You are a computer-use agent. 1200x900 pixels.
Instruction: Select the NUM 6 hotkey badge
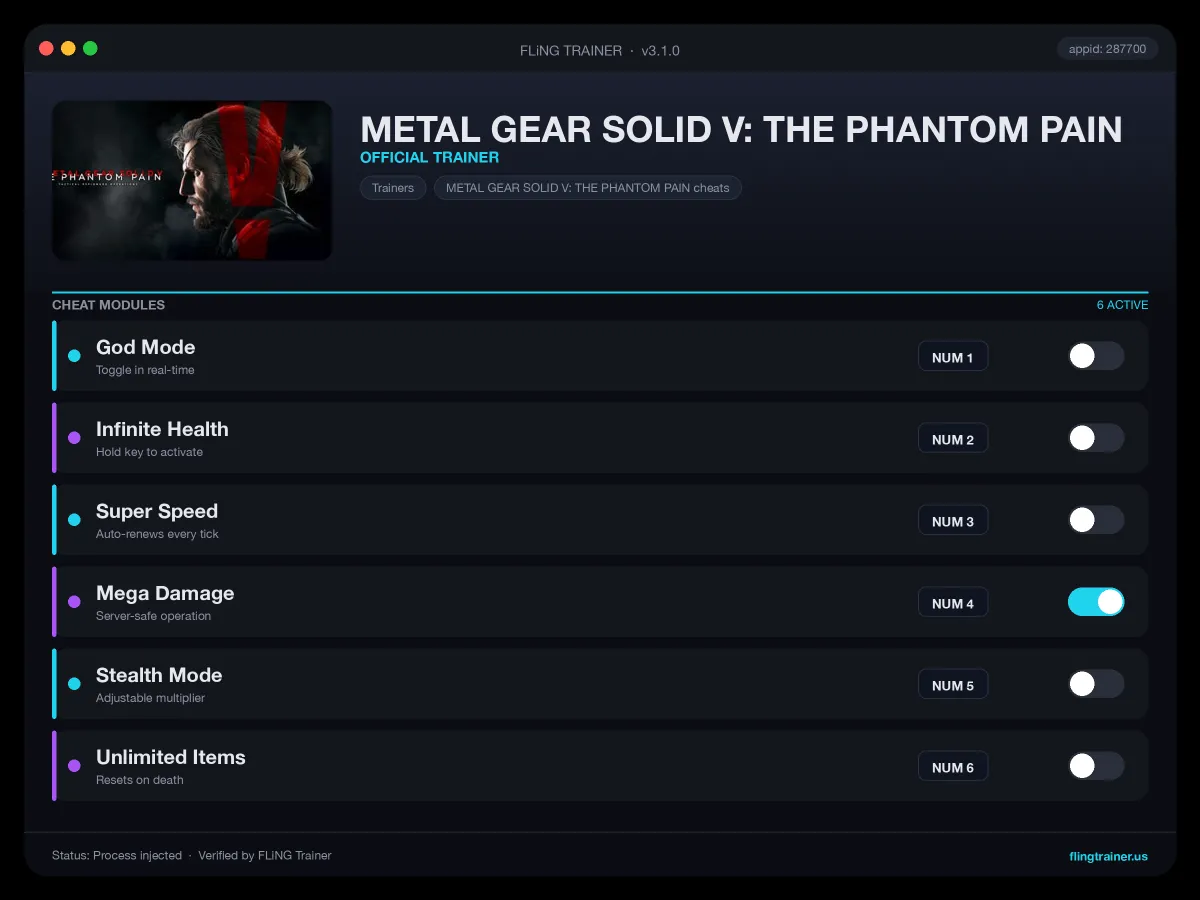tap(953, 767)
